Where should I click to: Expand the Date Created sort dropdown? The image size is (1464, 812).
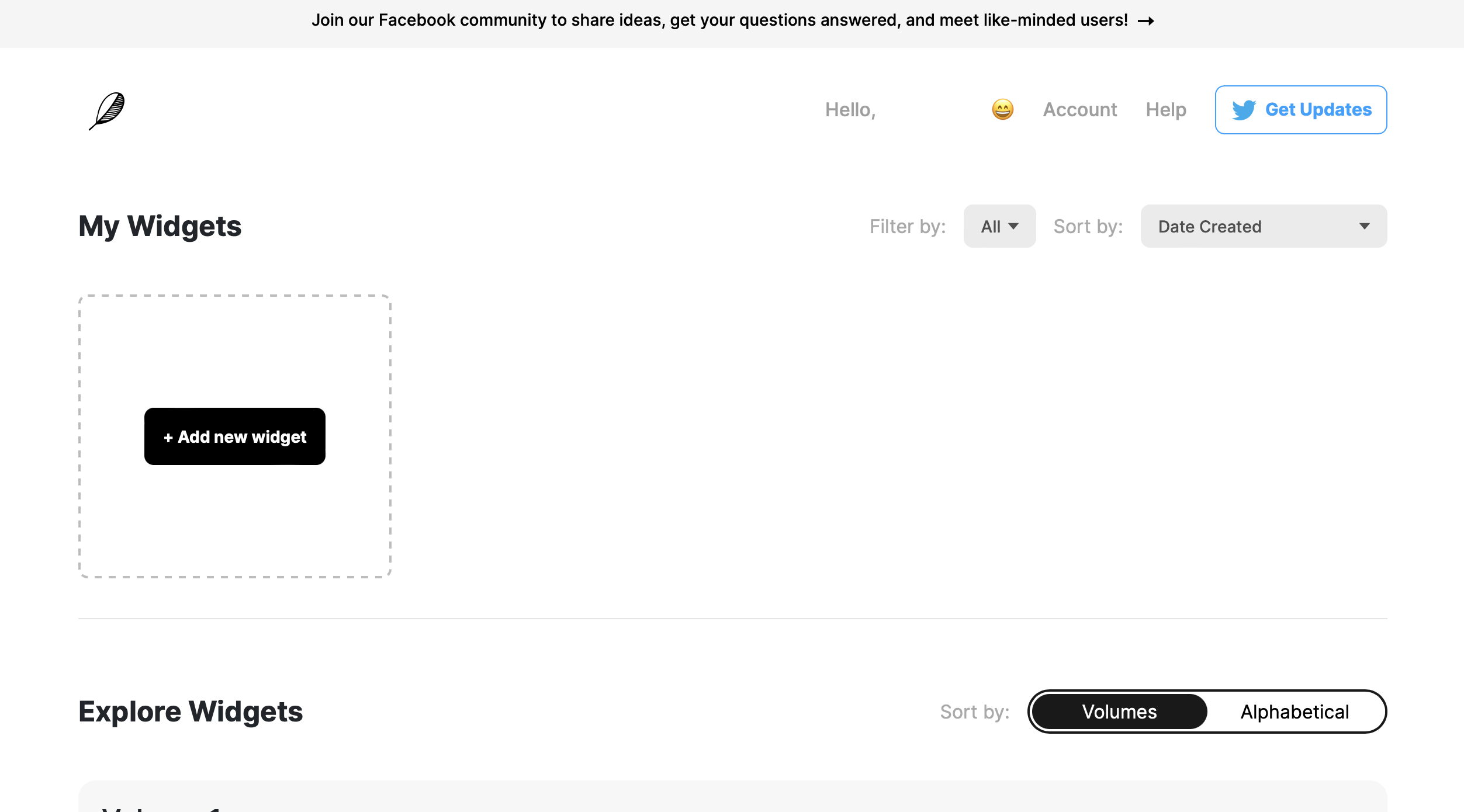click(1263, 226)
